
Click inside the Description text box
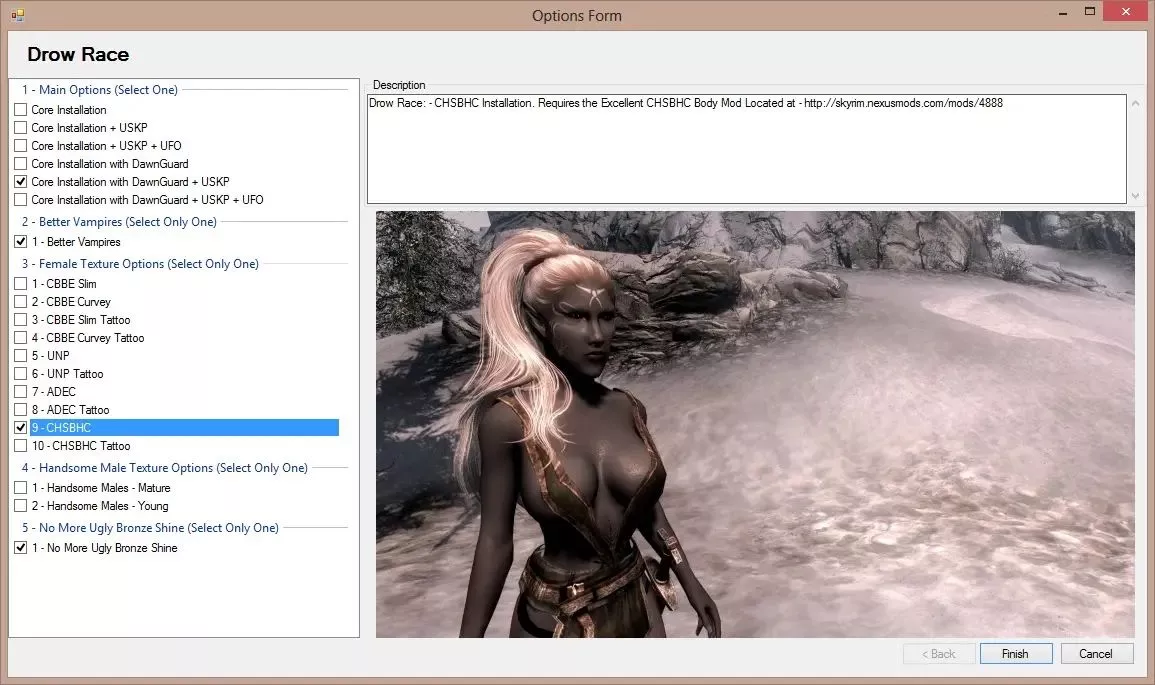pos(746,149)
